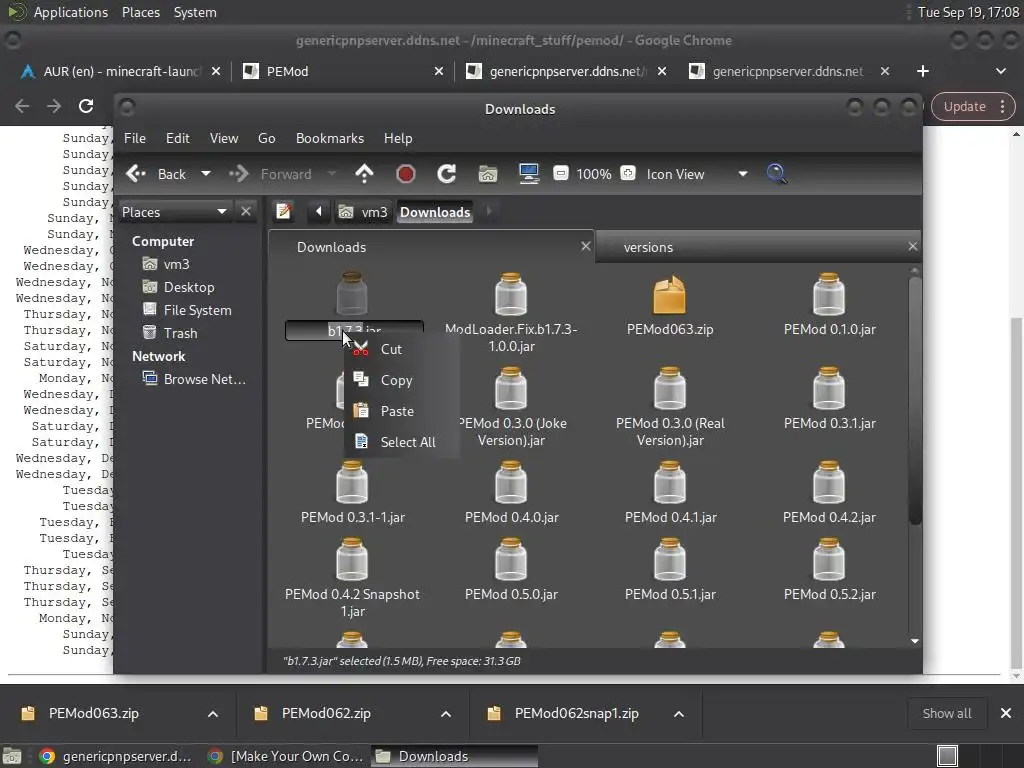The image size is (1024, 768).
Task: Open Back history dropdown arrow
Action: click(x=206, y=174)
